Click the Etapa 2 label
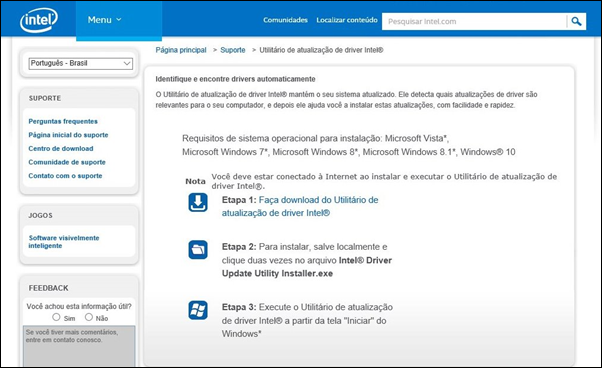Image resolution: width=602 pixels, height=368 pixels. click(x=239, y=247)
